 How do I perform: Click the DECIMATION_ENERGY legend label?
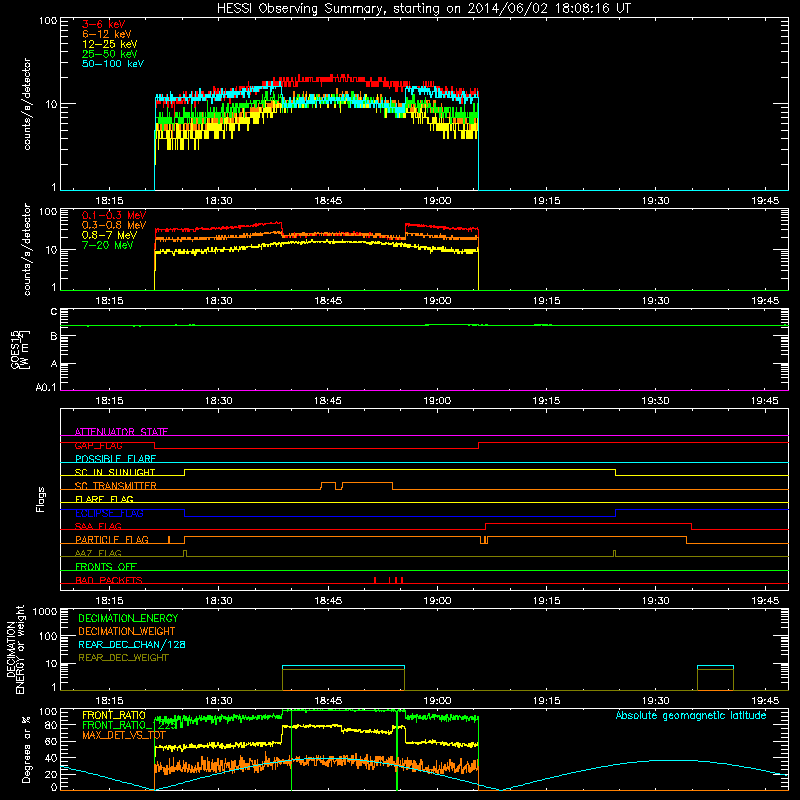(128, 618)
